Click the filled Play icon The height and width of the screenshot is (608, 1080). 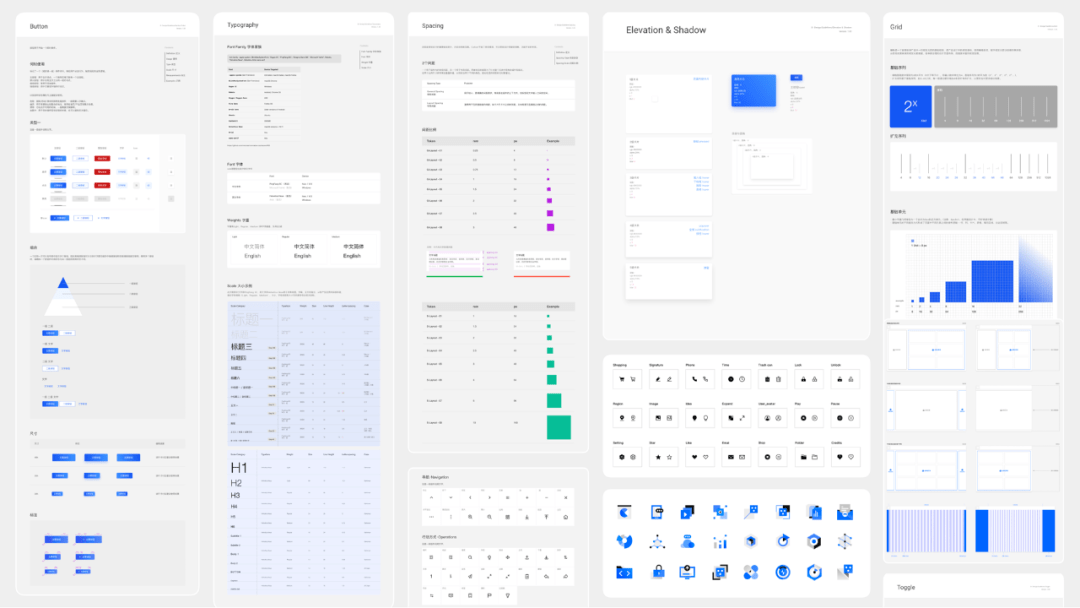pyautogui.click(x=803, y=417)
